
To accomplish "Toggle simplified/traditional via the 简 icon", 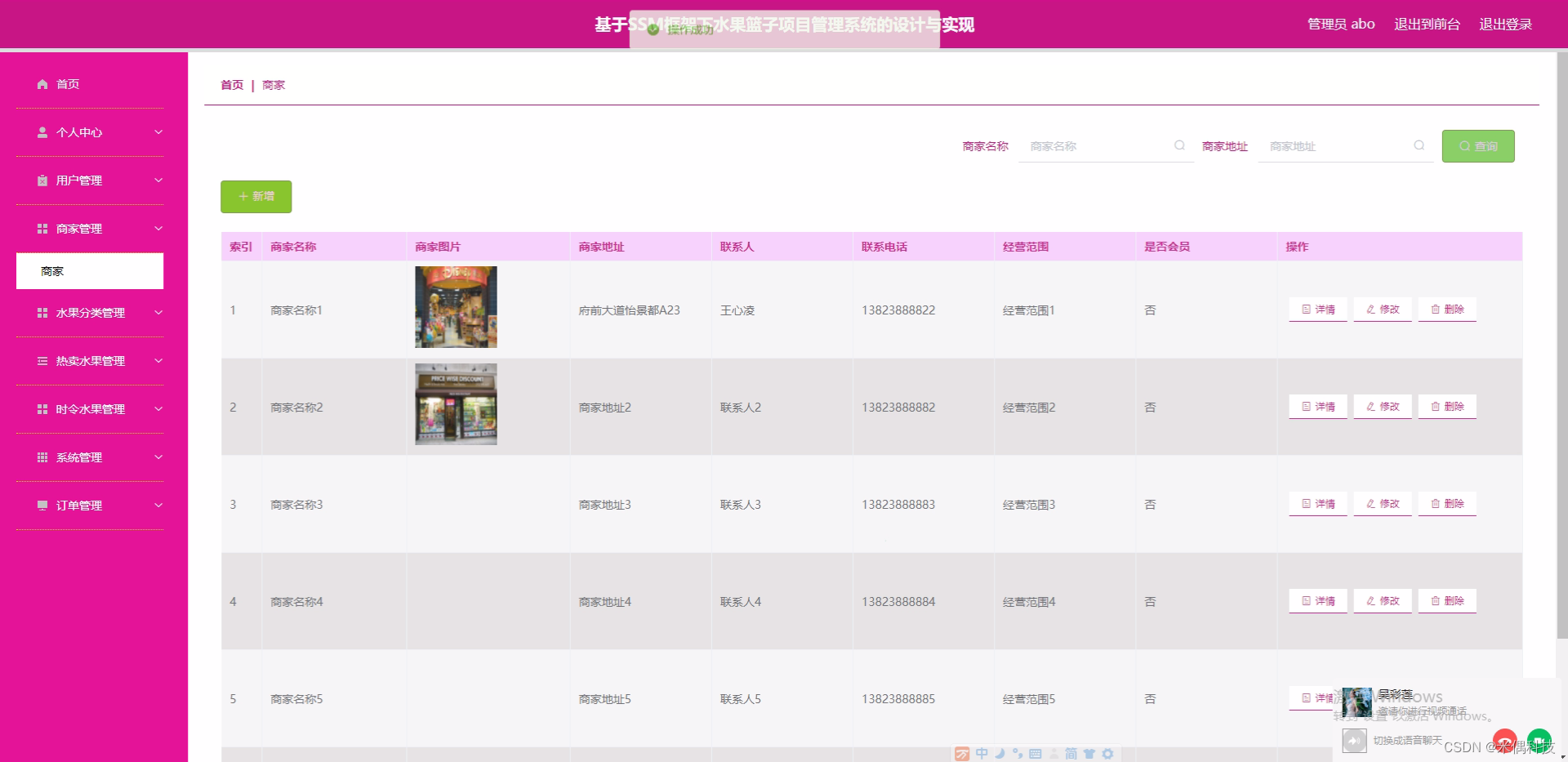I will click(1071, 754).
